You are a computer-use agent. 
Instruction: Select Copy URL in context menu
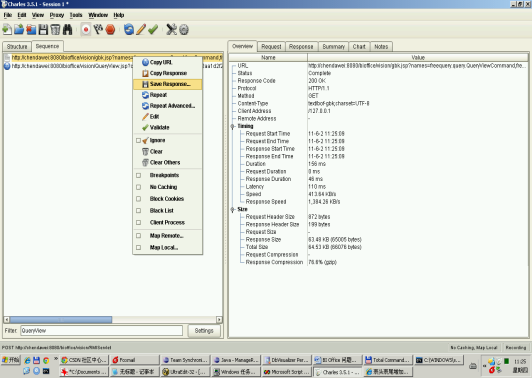[x=168, y=62]
